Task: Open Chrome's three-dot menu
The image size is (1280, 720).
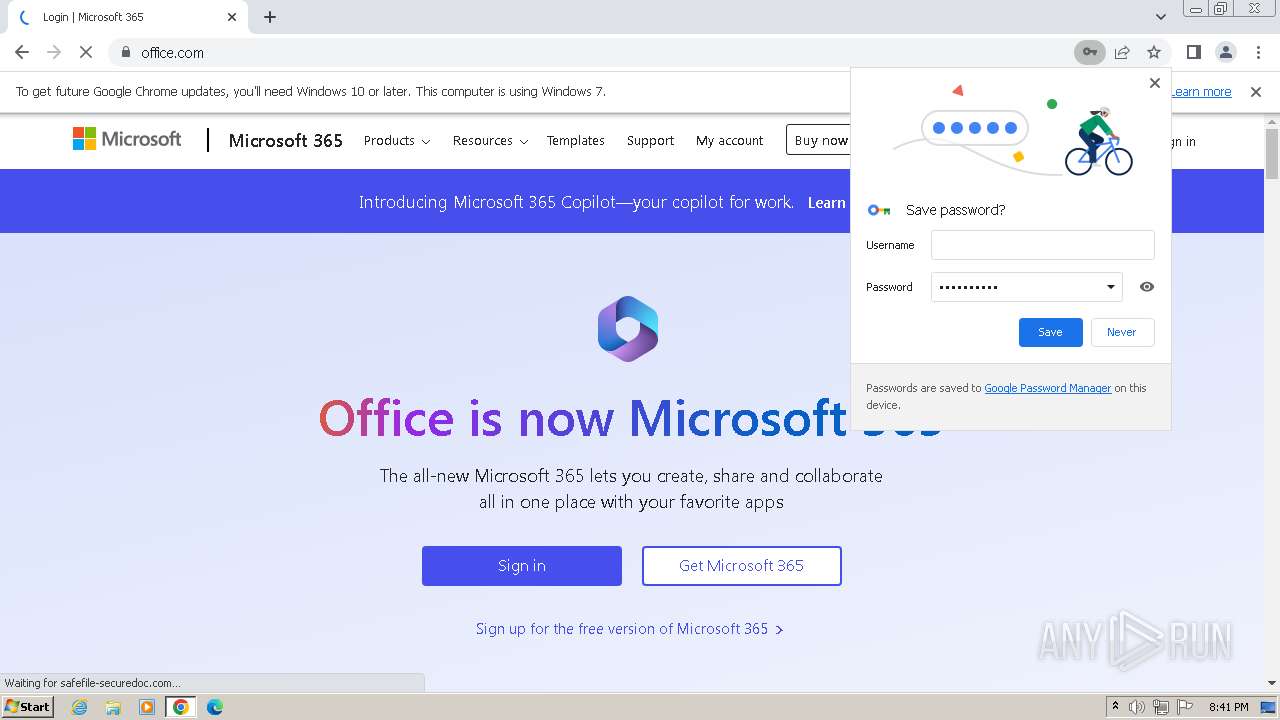Action: coord(1258,52)
